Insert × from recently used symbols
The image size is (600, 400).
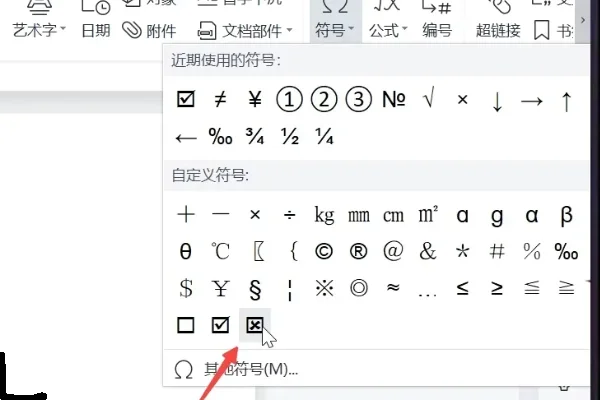463,100
